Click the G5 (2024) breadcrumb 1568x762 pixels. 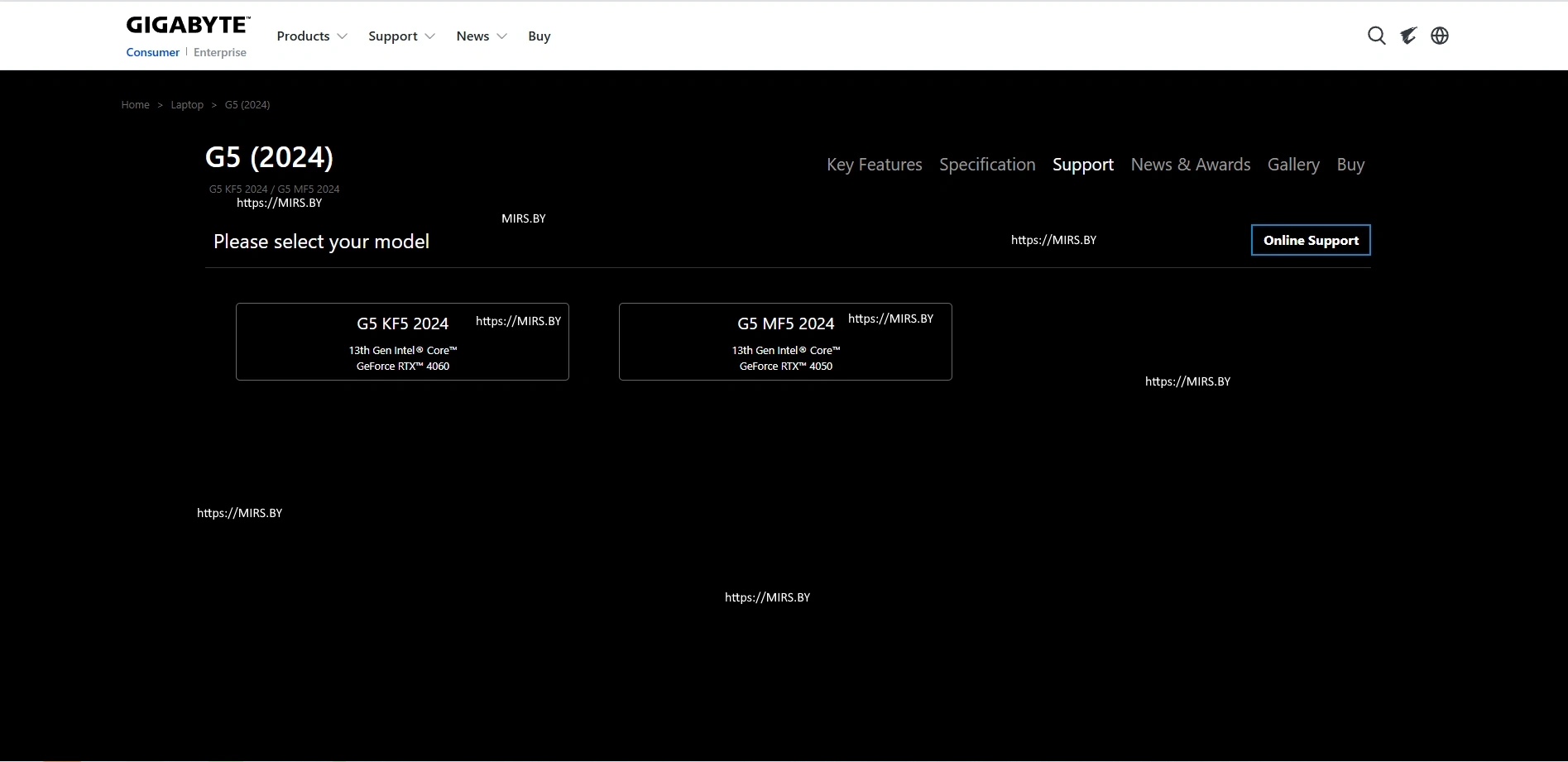tap(247, 105)
